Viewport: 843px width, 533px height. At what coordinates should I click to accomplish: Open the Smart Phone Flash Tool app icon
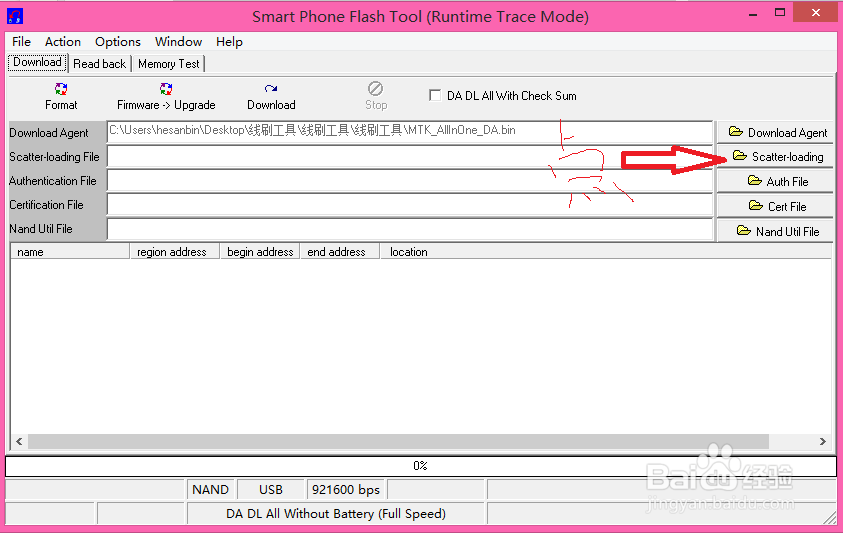(x=15, y=16)
